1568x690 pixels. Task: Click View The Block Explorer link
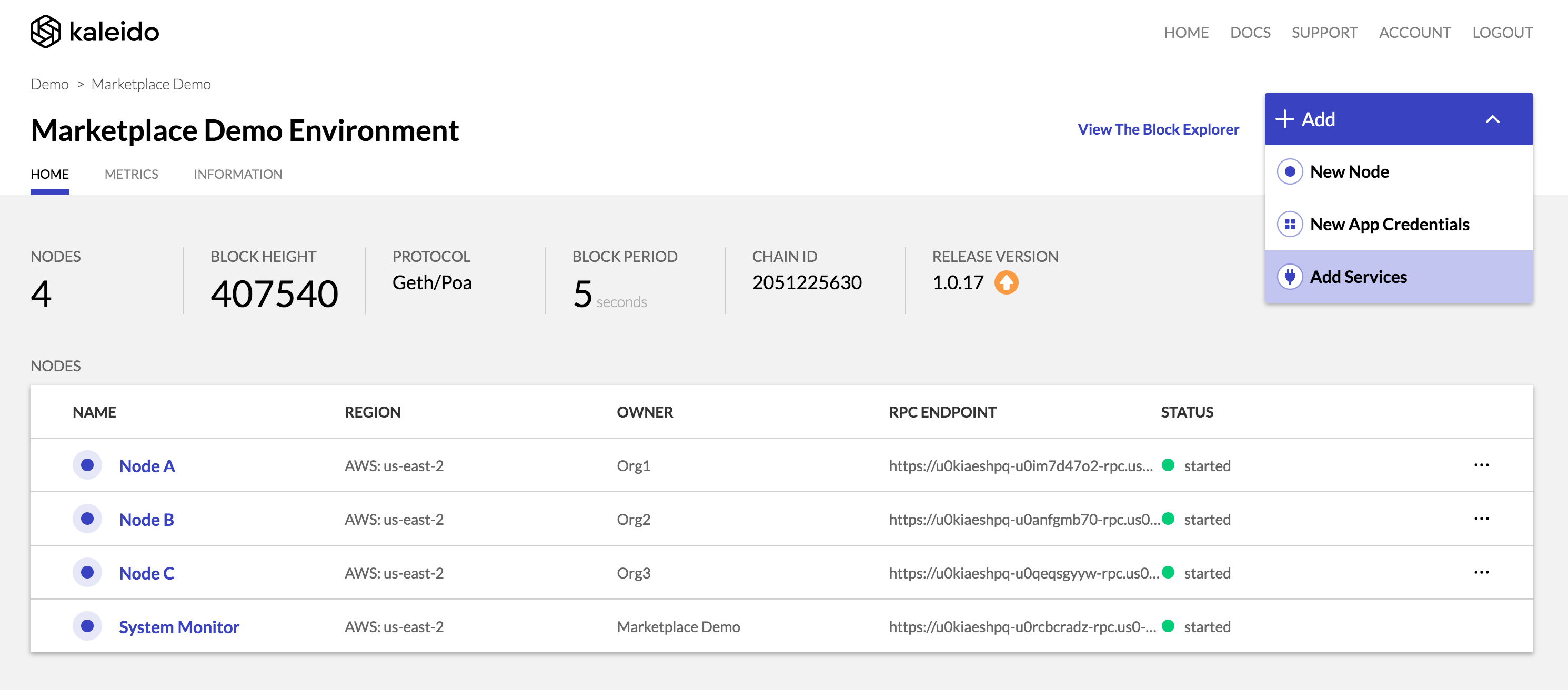coord(1158,129)
